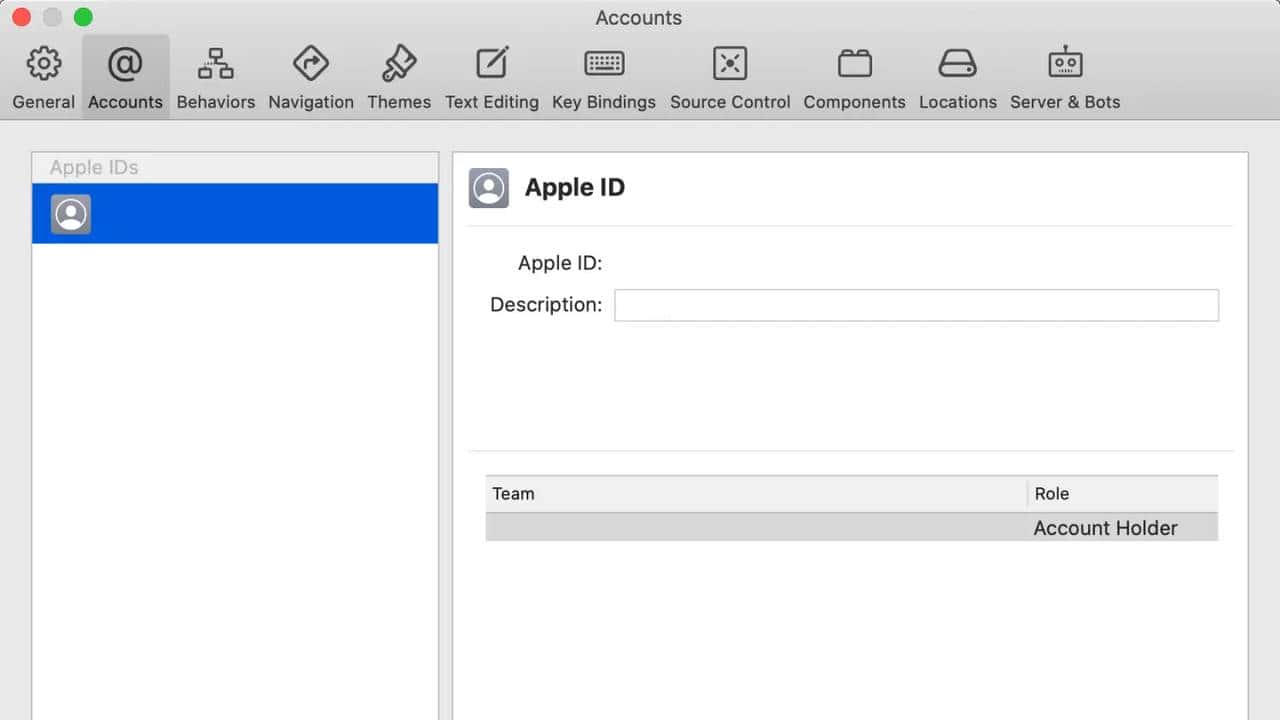Select the Account Holder table row
This screenshot has width=1280, height=720.
pyautogui.click(x=851, y=527)
